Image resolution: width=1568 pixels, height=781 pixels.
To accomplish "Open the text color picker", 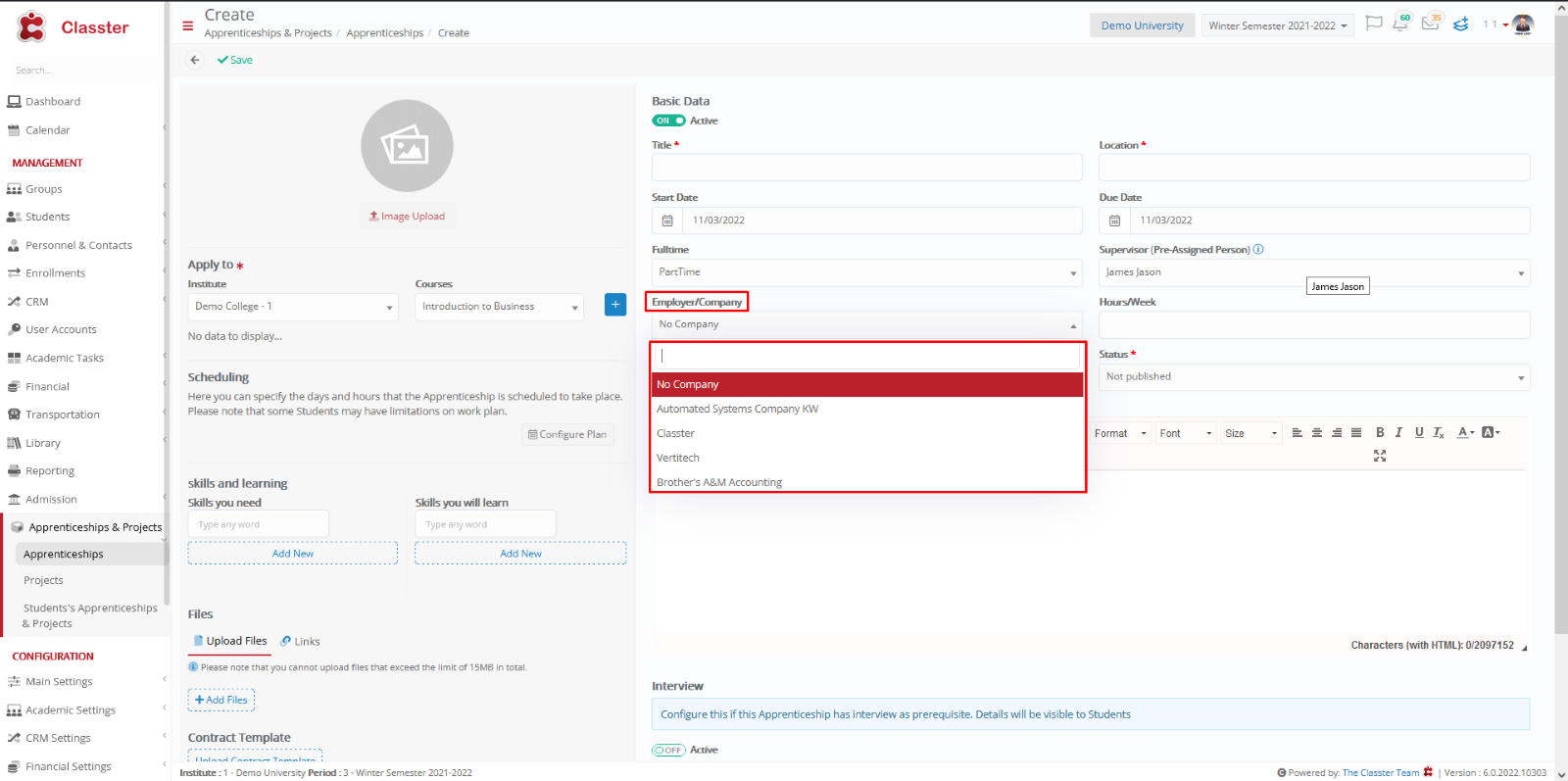I will tap(1465, 433).
